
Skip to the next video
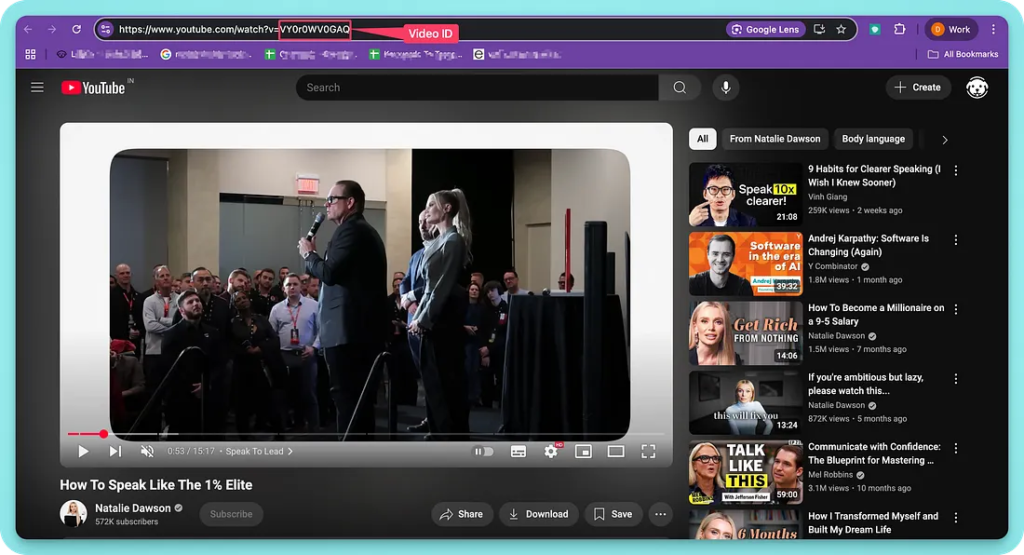click(115, 451)
